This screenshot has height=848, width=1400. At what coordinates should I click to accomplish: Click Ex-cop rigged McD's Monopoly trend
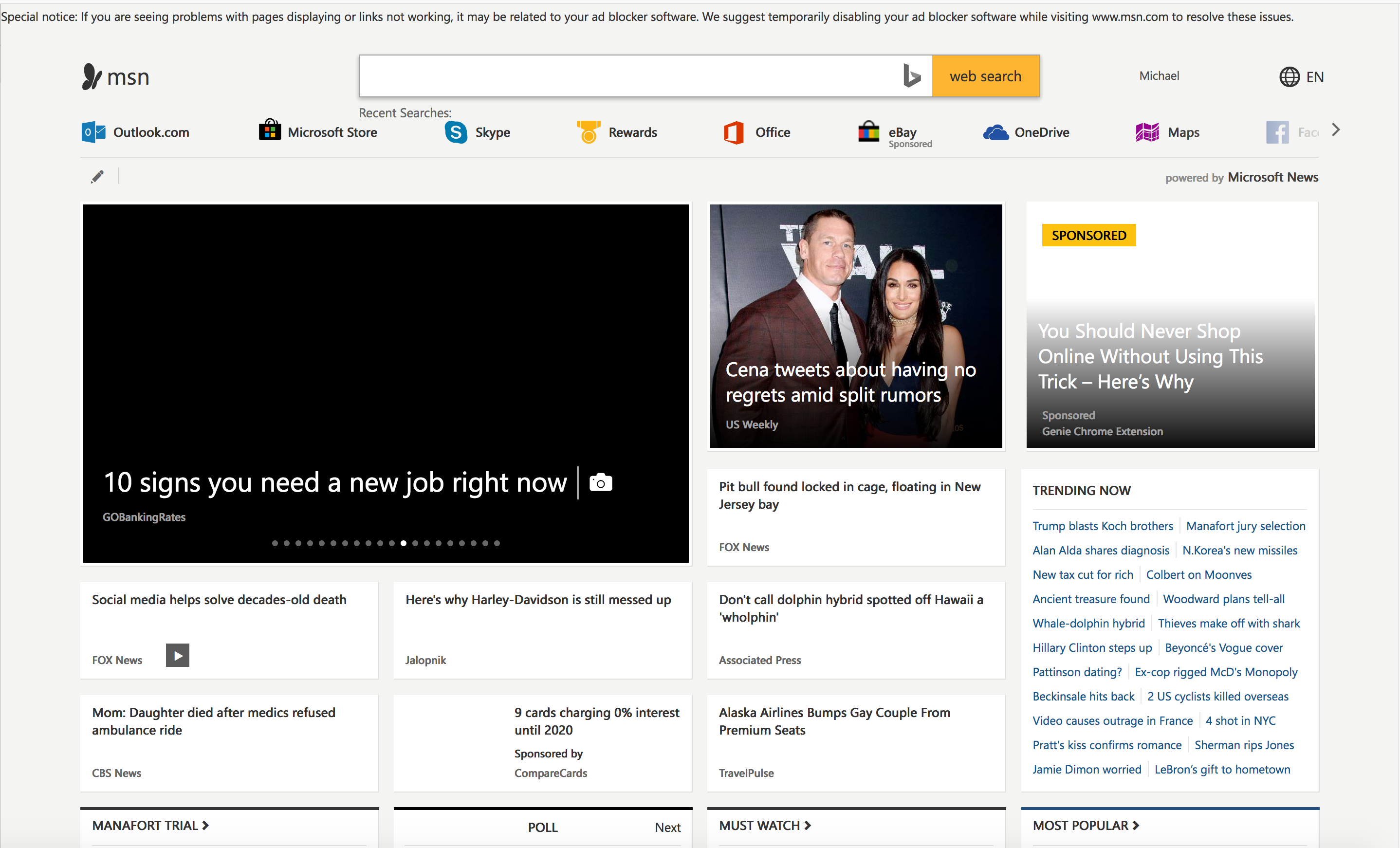(x=1216, y=672)
